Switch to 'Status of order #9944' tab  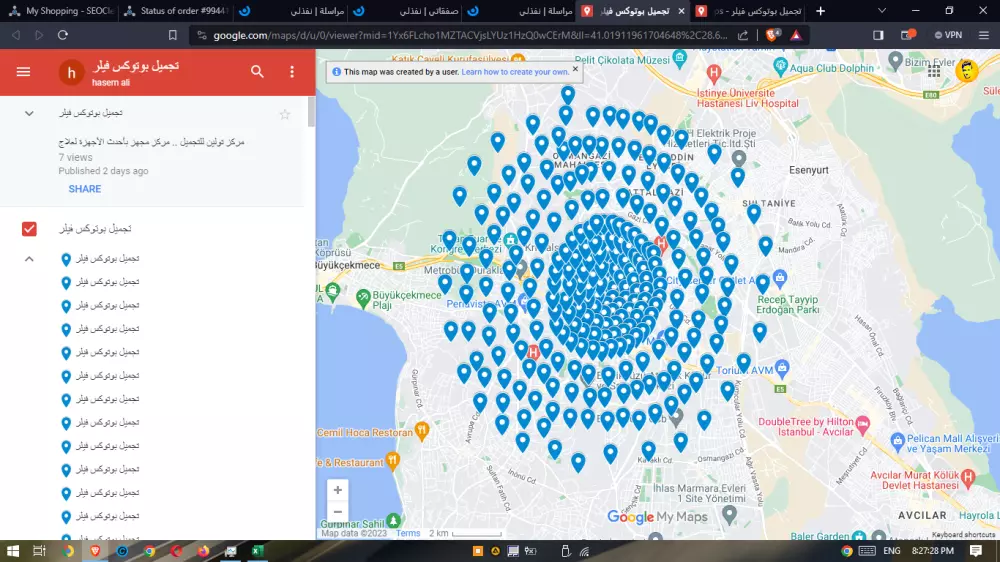coord(175,11)
